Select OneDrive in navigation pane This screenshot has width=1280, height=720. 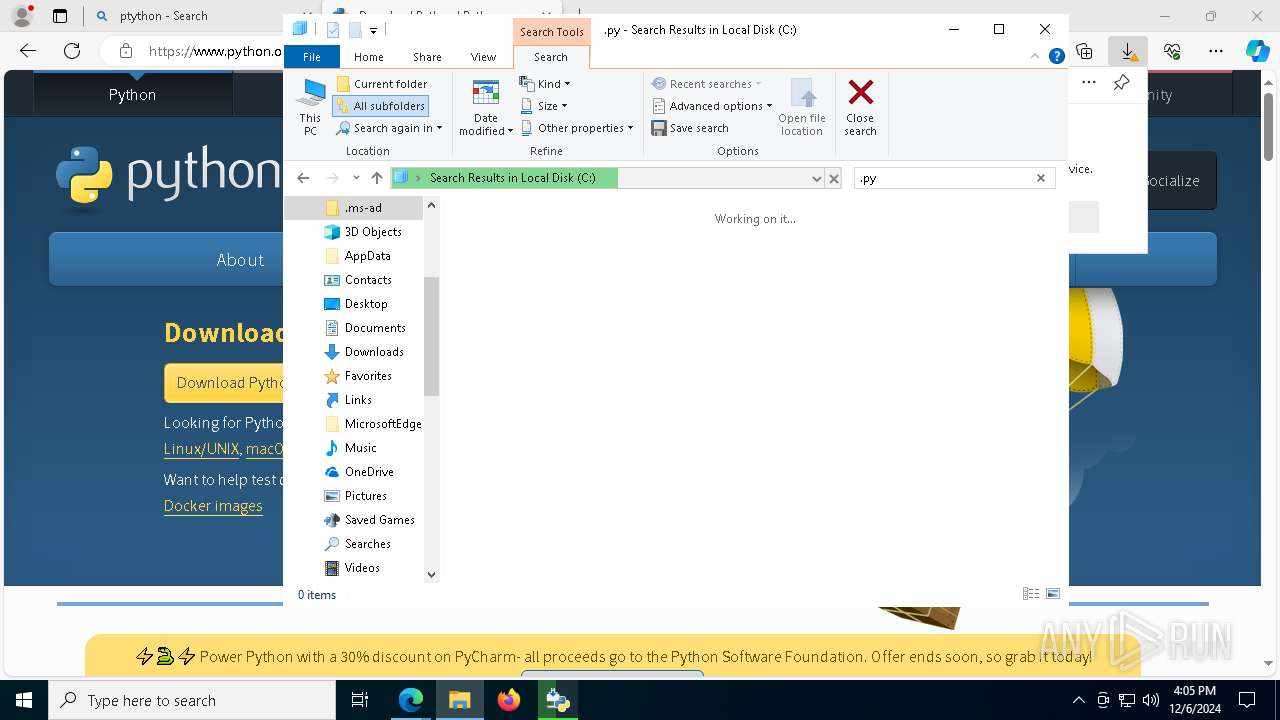pyautogui.click(x=359, y=472)
